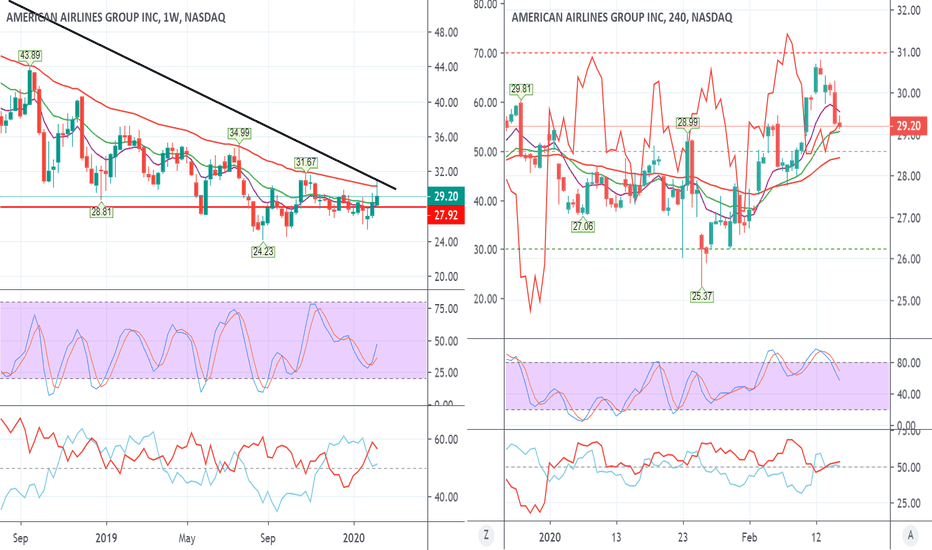
Task: Click the 13 date label on 240 time axis
Action: coord(616,538)
